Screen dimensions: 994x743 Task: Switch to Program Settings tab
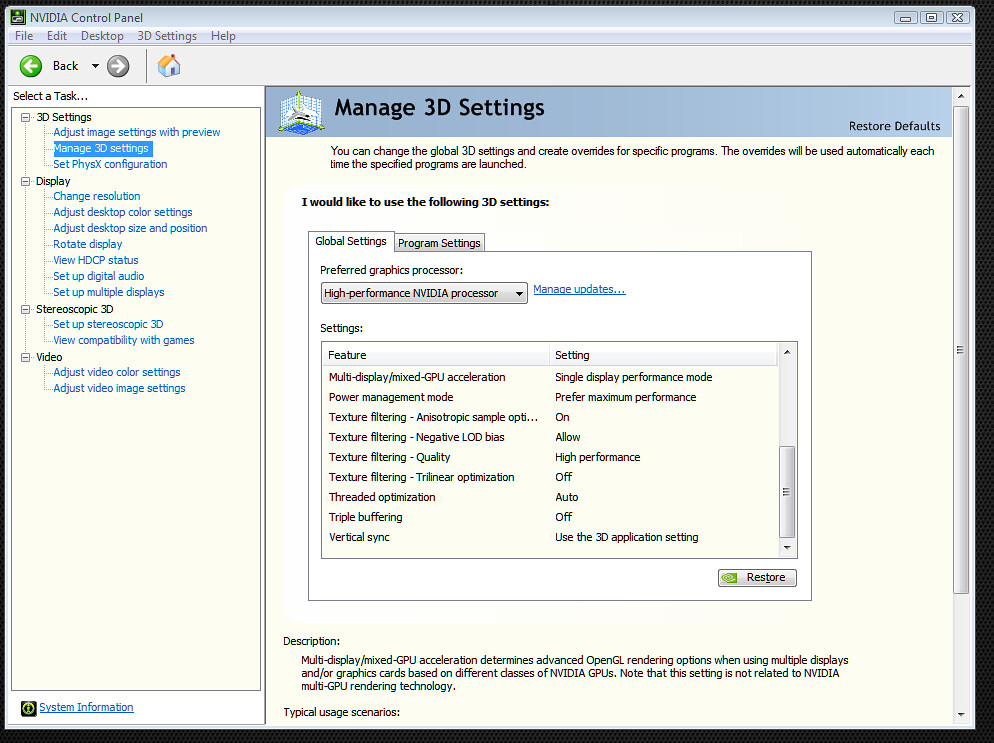pyautogui.click(x=439, y=242)
